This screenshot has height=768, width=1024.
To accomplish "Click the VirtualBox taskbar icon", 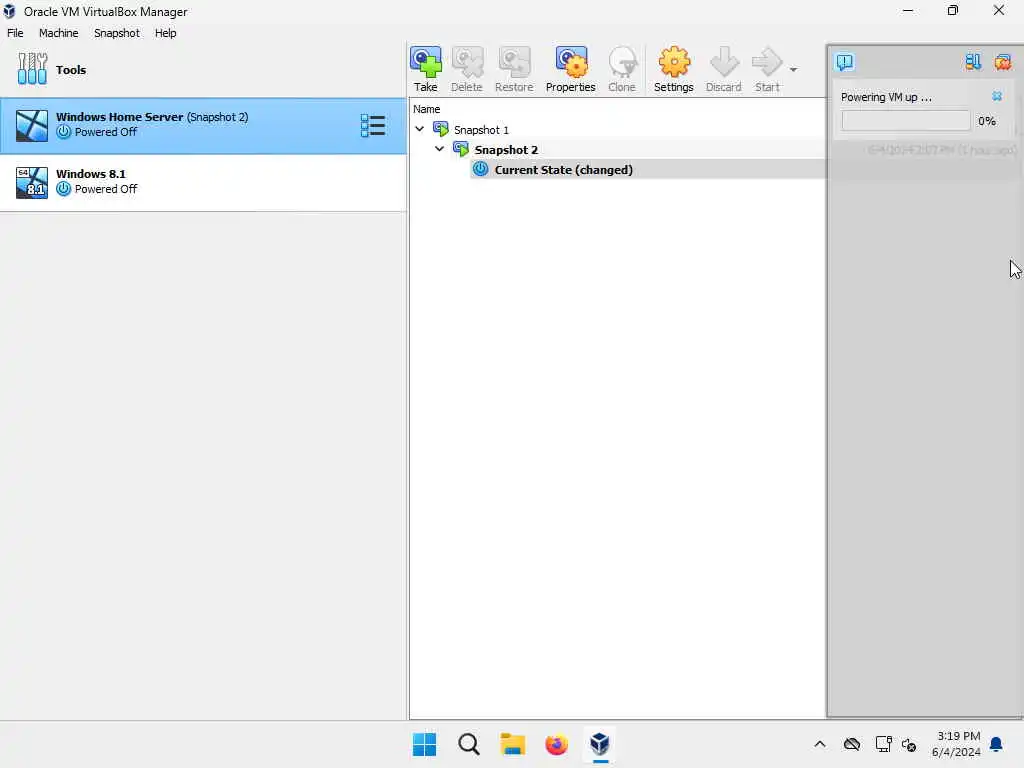I will point(600,744).
